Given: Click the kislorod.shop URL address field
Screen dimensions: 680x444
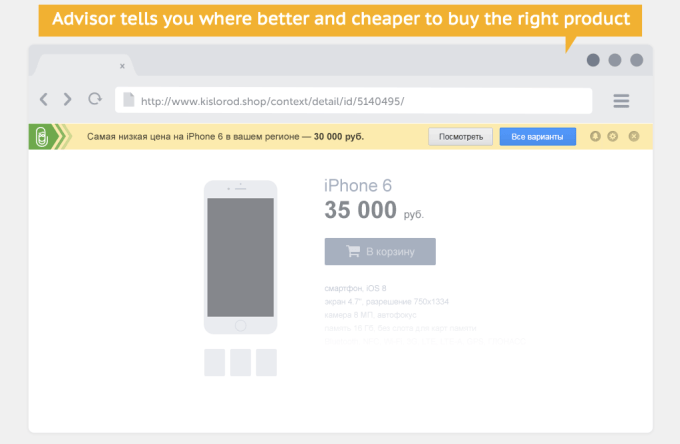Looking at the screenshot, I should click(360, 101).
